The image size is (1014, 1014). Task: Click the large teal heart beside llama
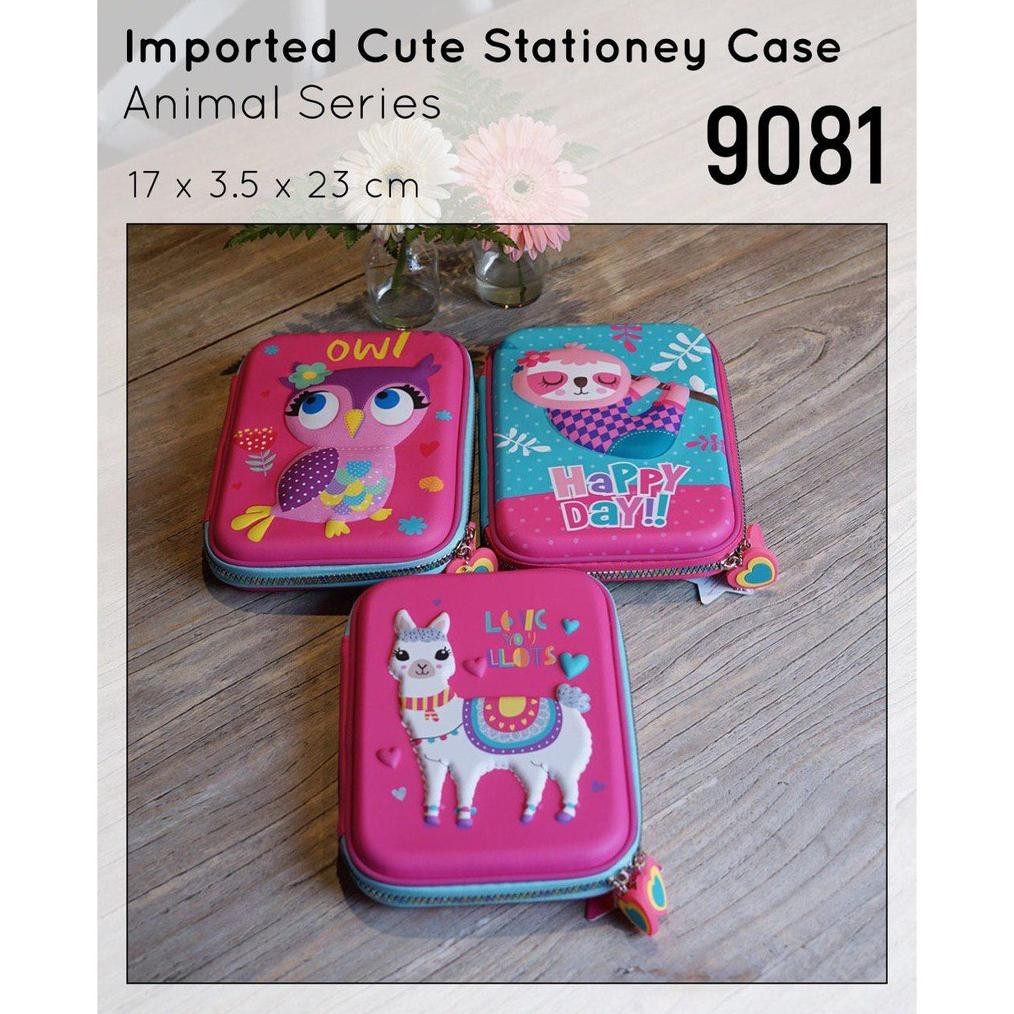click(x=574, y=664)
